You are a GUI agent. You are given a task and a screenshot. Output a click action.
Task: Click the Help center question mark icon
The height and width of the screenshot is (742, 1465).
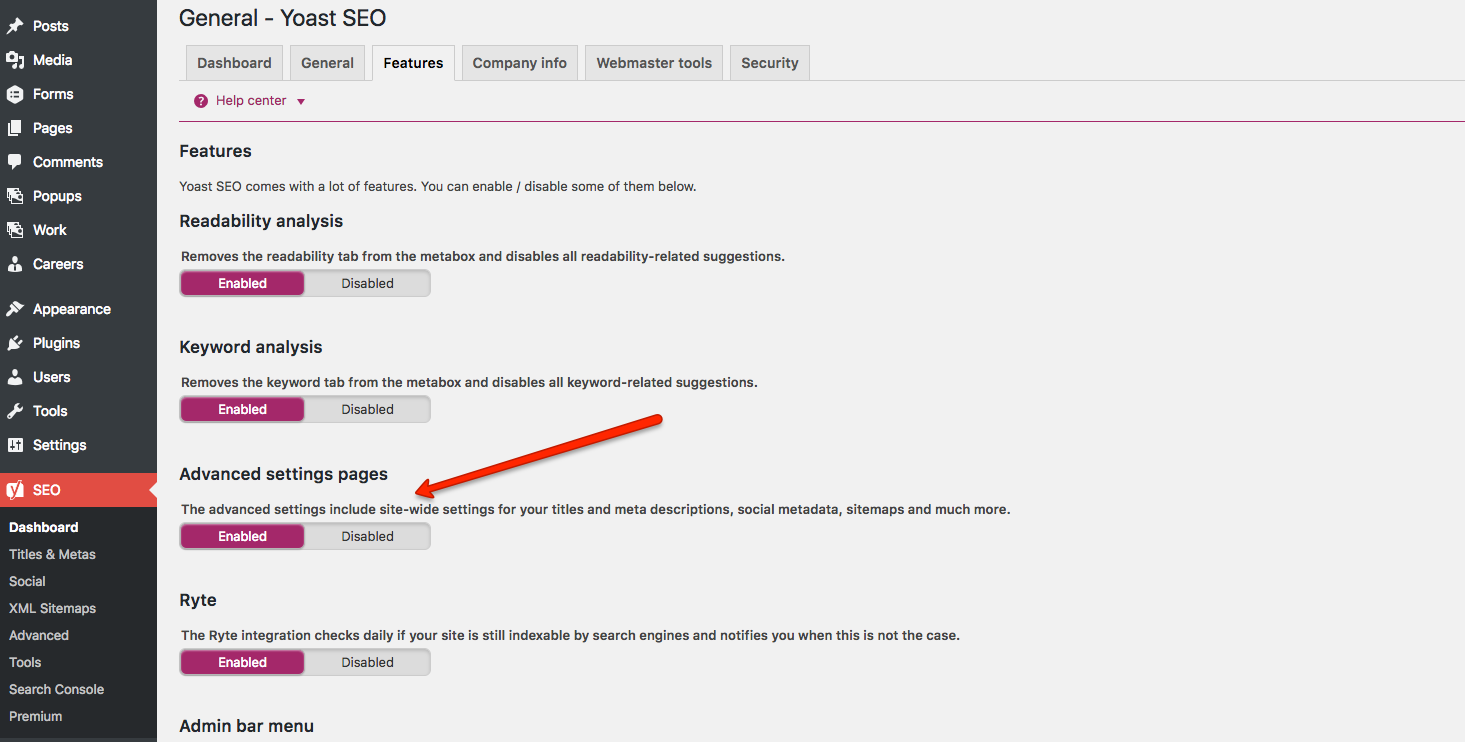click(201, 101)
